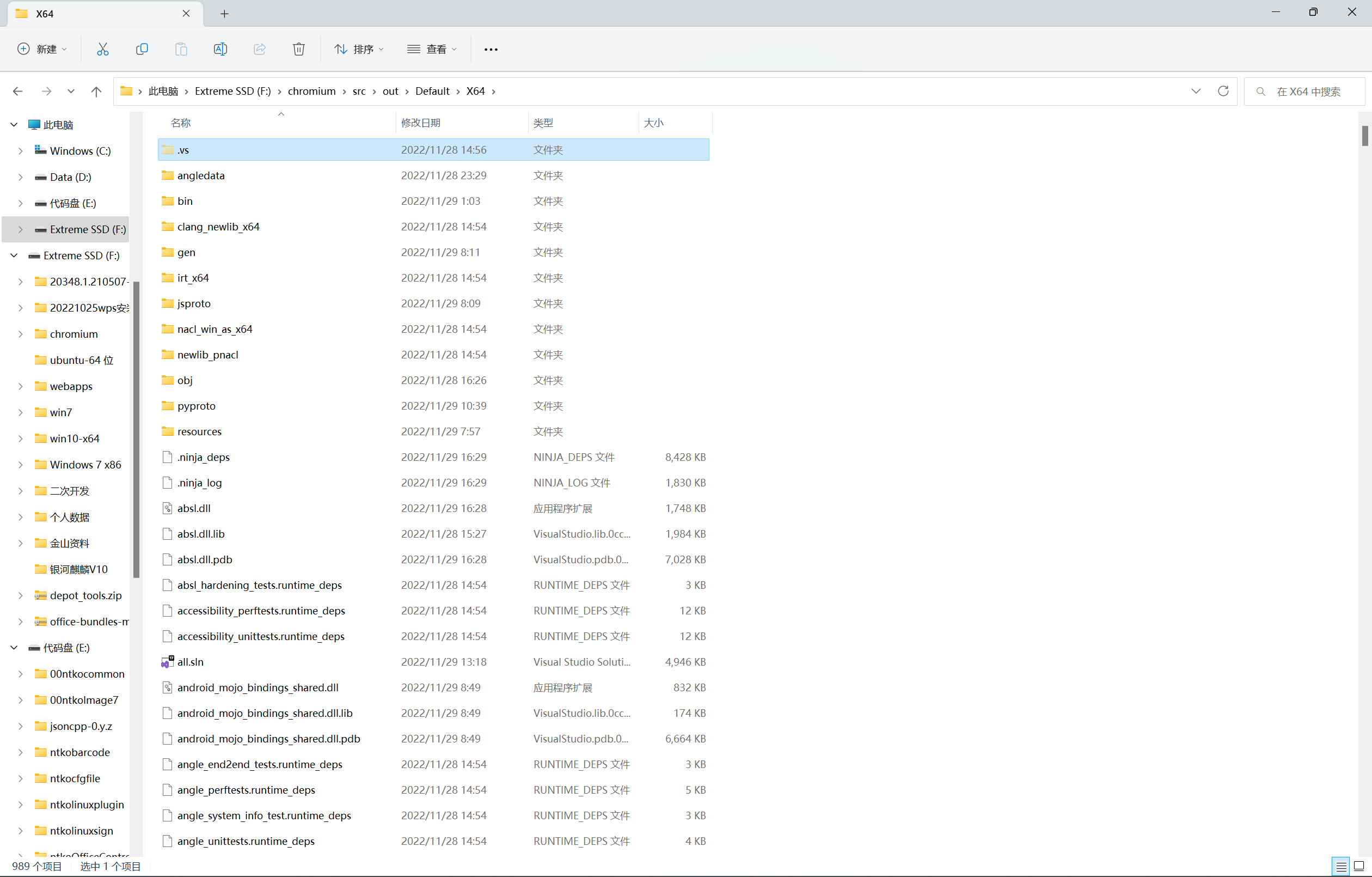Open the 新建 (New) dropdown
Image resolution: width=1372 pixels, height=877 pixels.
pos(42,49)
